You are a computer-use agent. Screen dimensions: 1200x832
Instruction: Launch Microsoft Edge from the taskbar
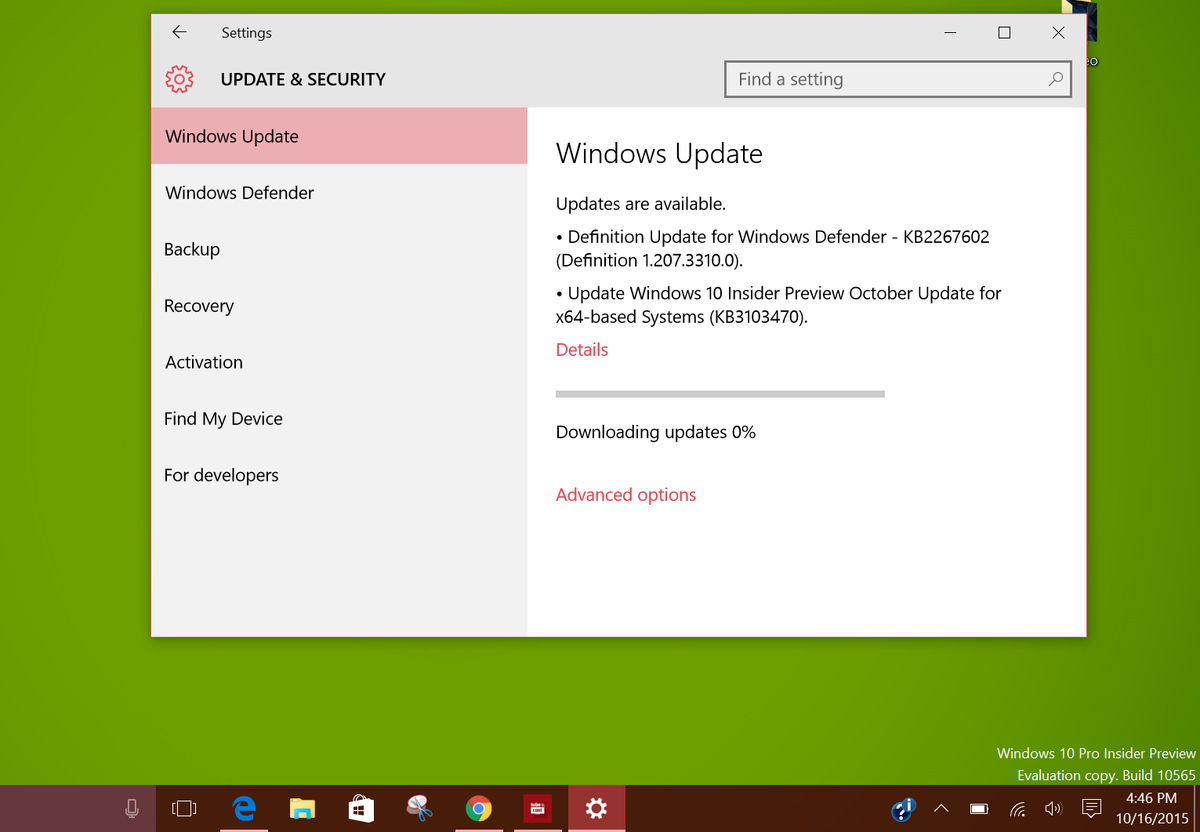244,808
